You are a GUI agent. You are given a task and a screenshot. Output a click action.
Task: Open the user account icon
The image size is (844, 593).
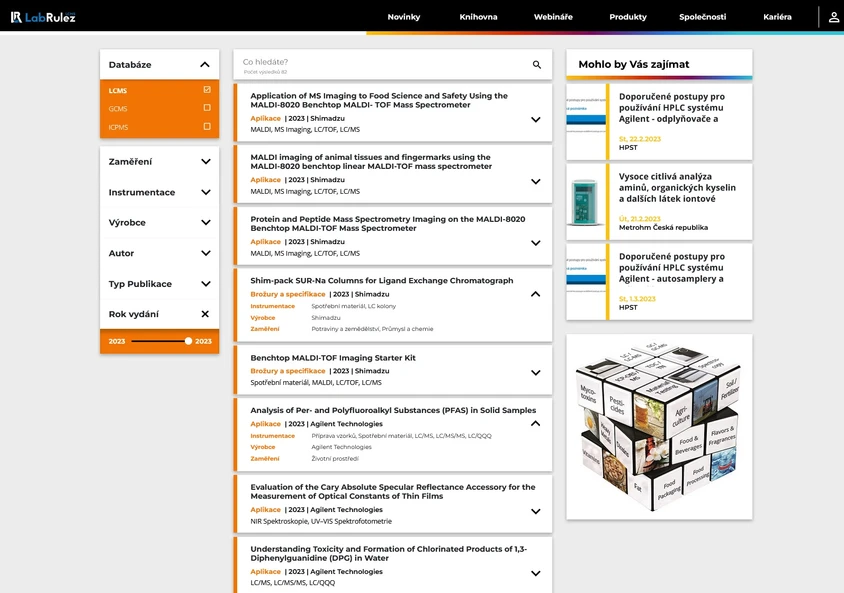(x=833, y=17)
